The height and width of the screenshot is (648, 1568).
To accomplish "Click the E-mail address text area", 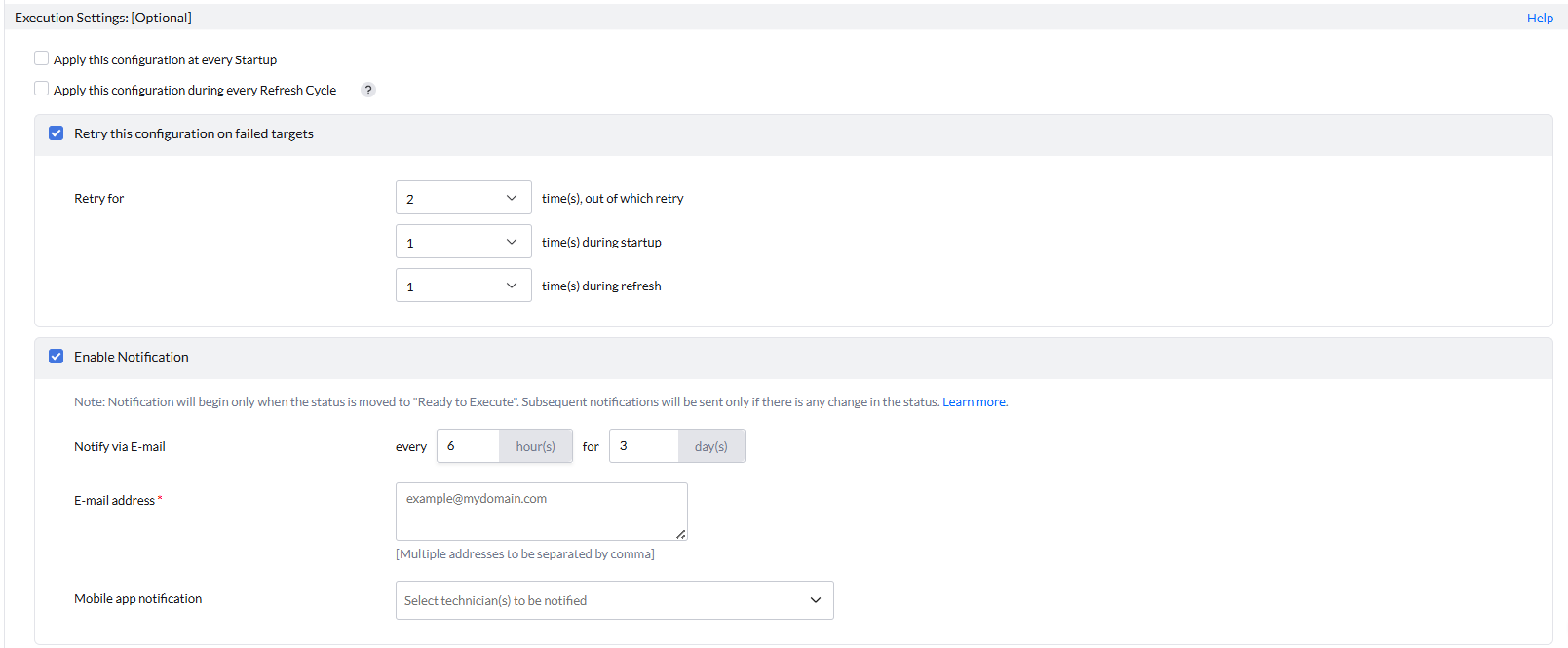I will (541, 511).
